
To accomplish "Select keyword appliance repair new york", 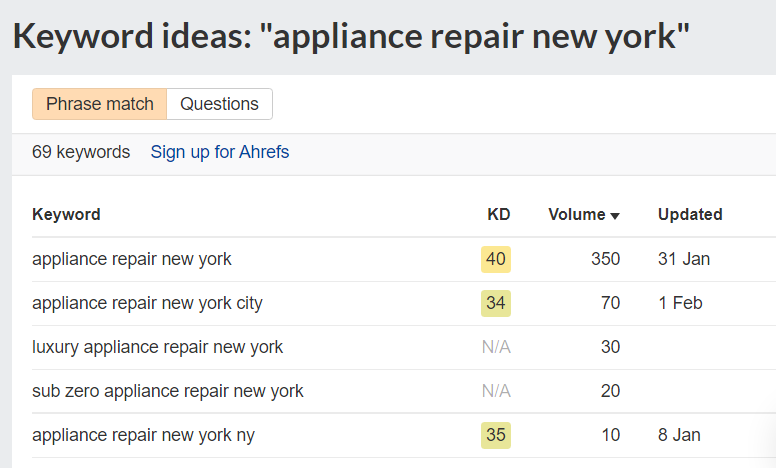I will tap(132, 259).
